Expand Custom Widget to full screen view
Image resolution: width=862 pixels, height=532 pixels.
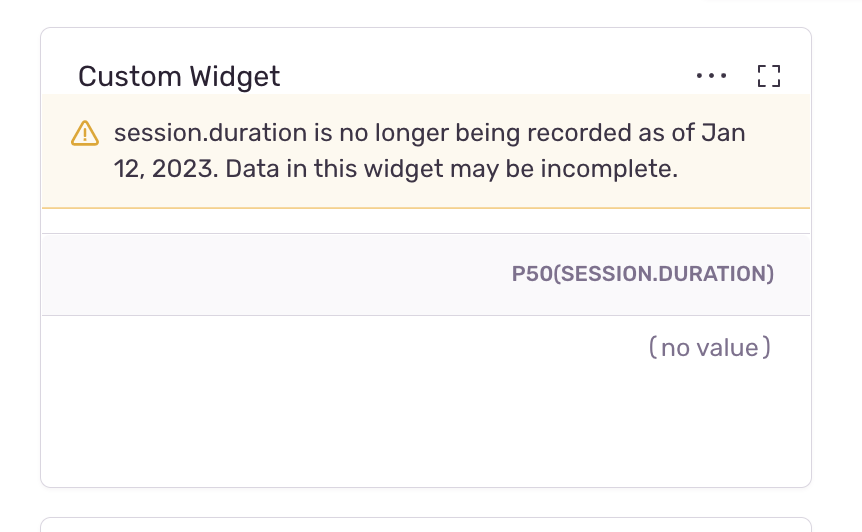769,76
